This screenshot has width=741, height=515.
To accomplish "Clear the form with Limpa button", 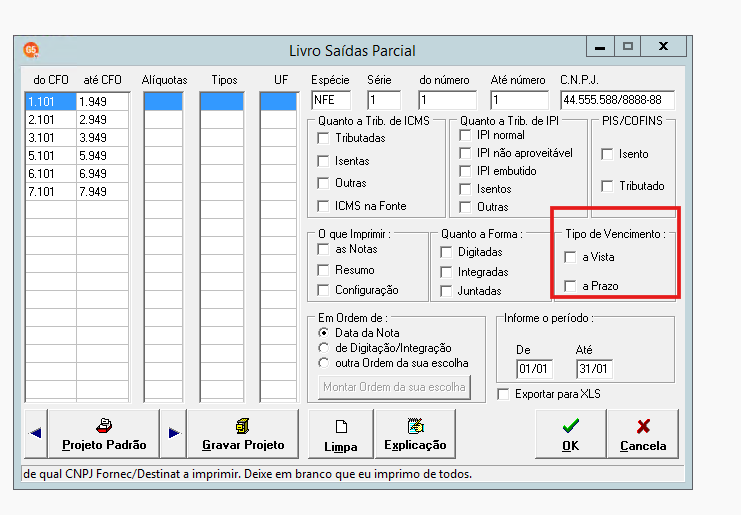I will tap(341, 434).
